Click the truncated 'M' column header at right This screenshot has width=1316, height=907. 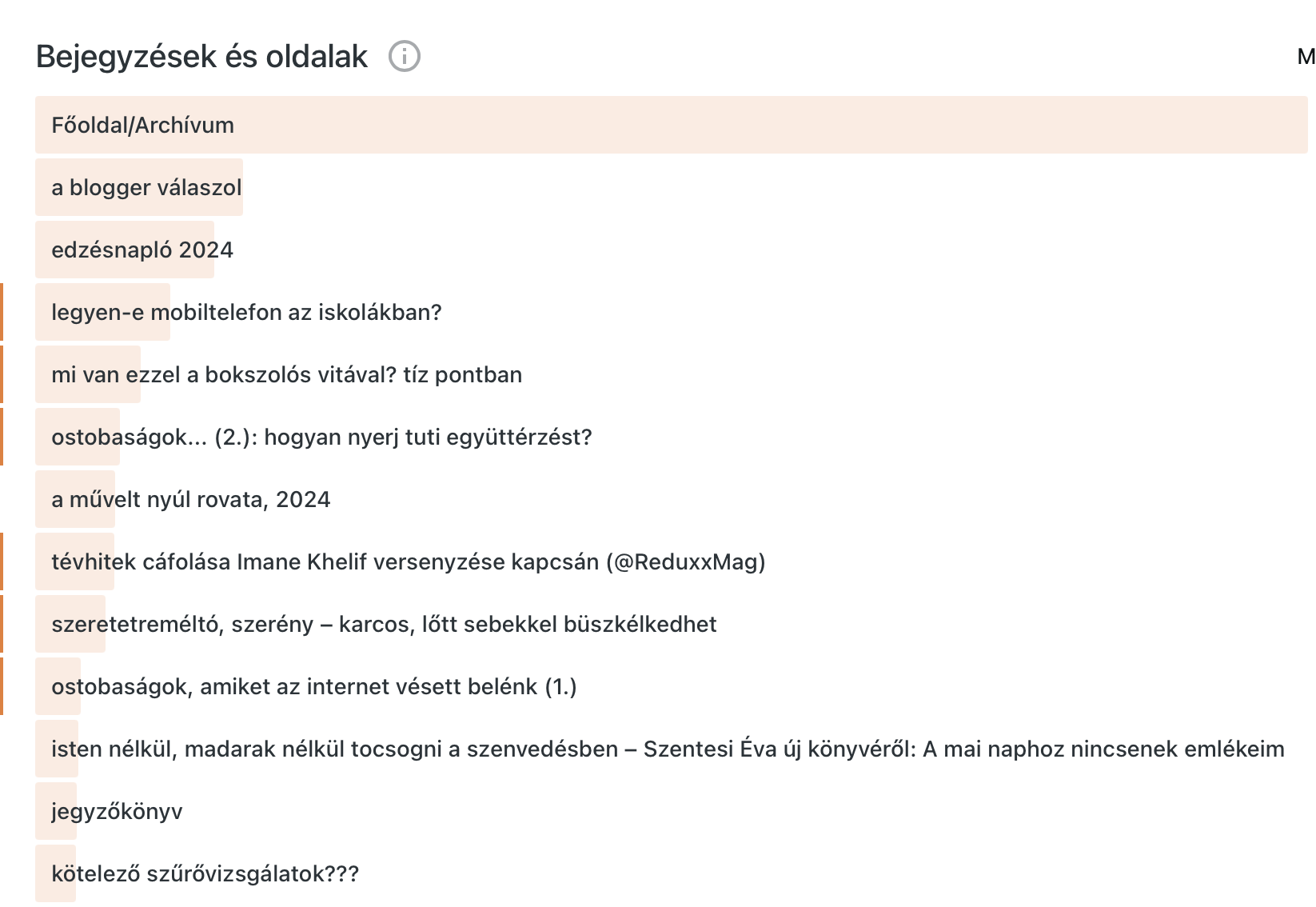click(1306, 57)
